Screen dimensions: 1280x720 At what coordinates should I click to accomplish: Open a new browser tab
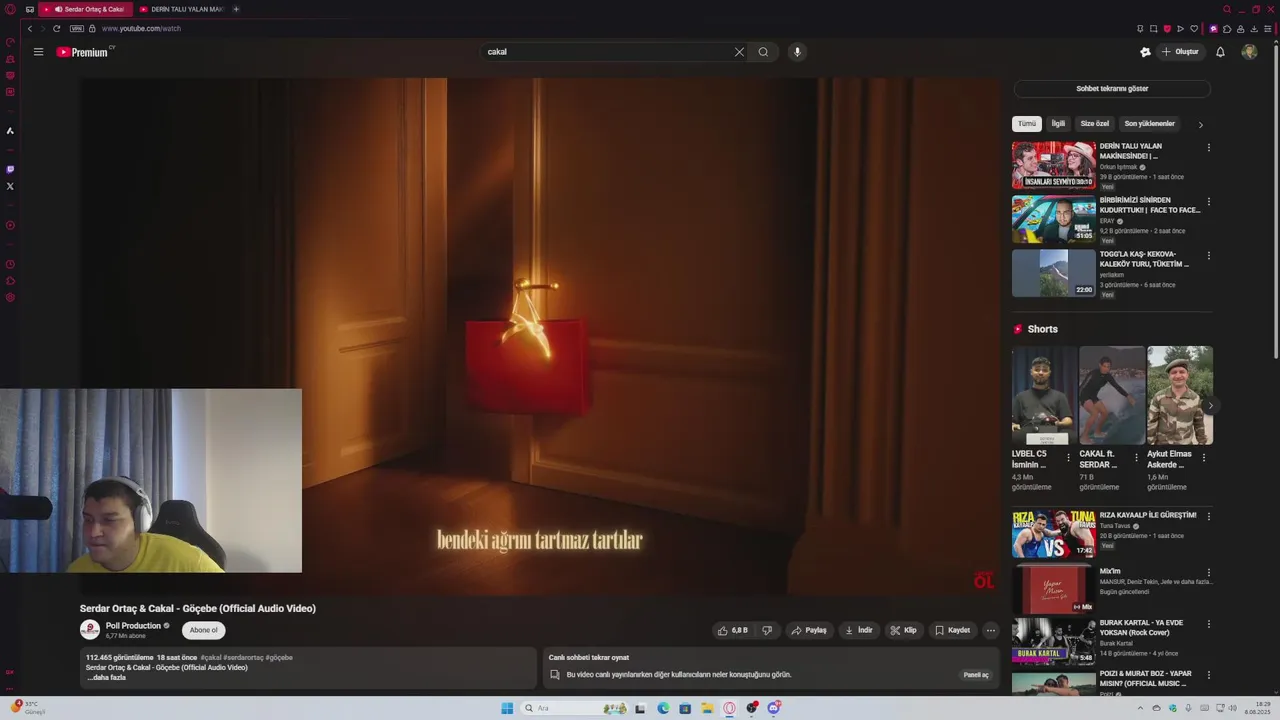236,9
